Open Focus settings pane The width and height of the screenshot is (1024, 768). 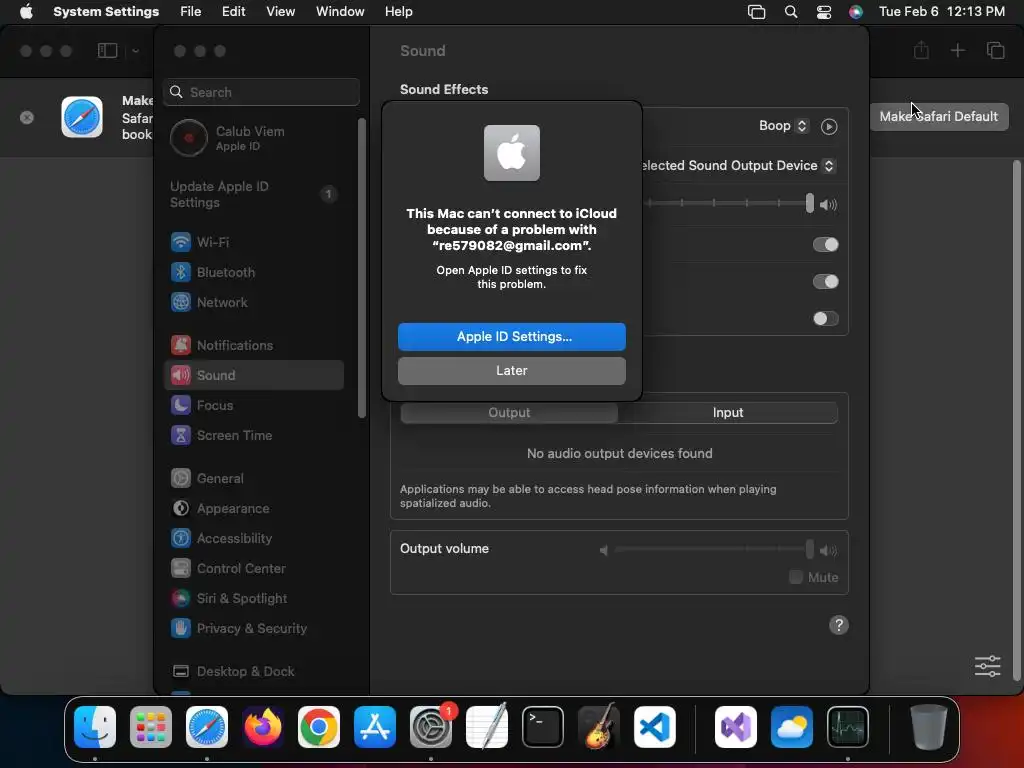[253, 406]
